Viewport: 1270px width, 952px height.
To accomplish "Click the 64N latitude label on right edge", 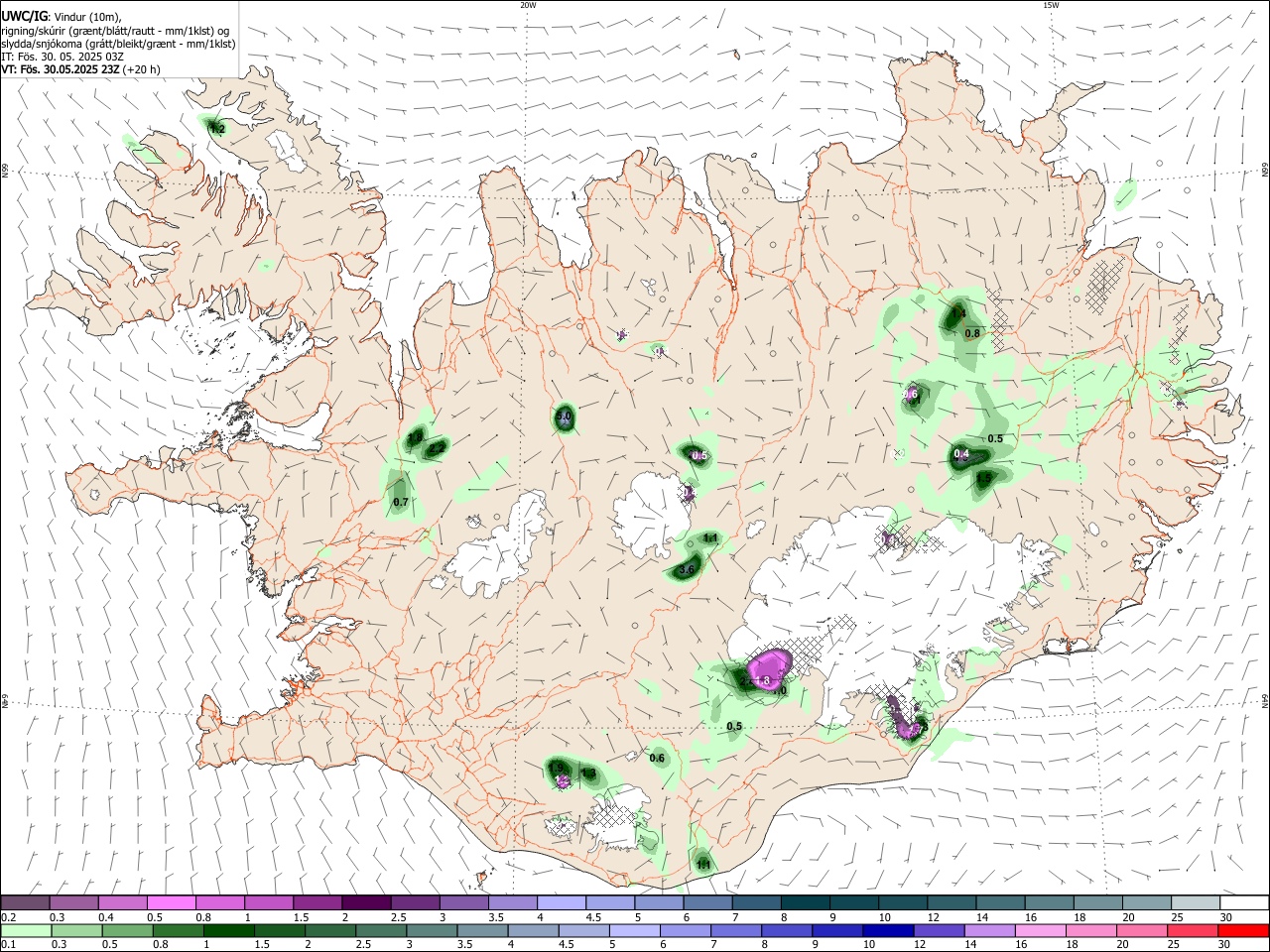I will 1265,702.
